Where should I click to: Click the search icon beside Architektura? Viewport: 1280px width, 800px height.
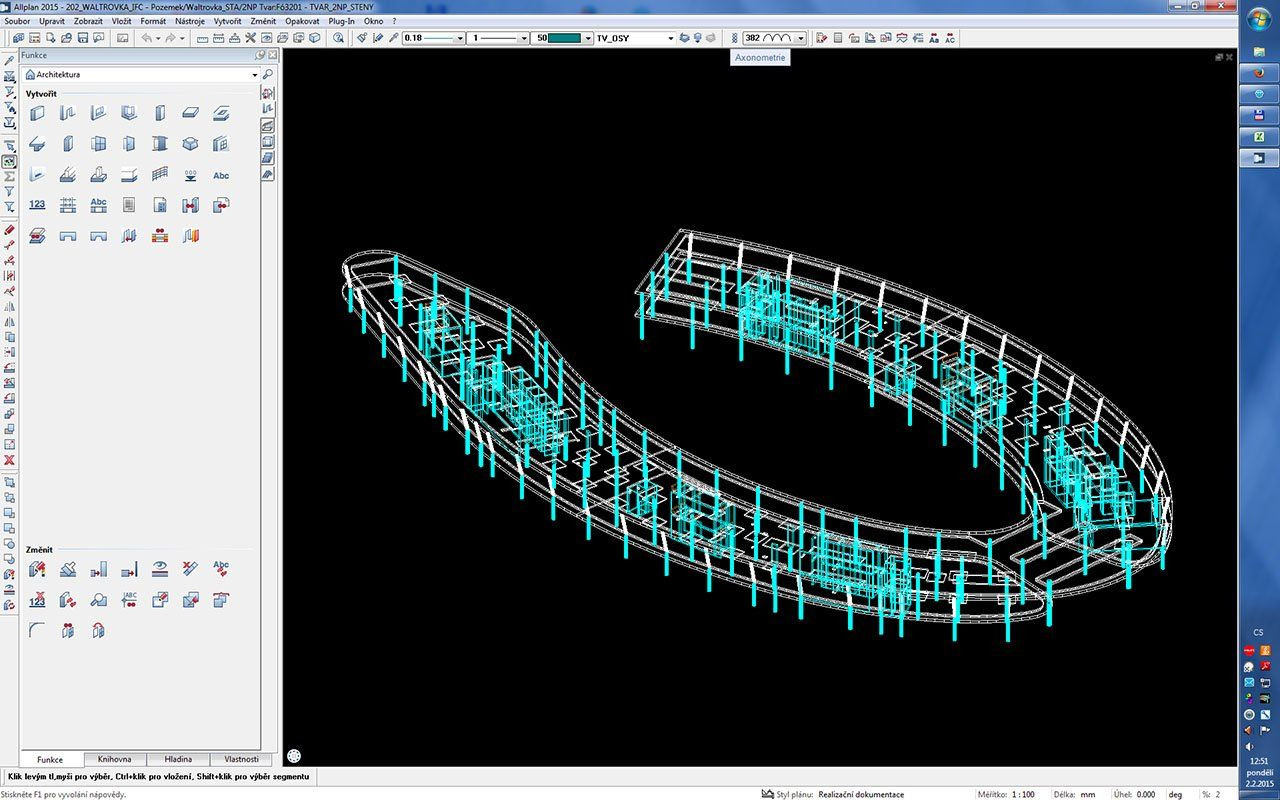tap(268, 75)
